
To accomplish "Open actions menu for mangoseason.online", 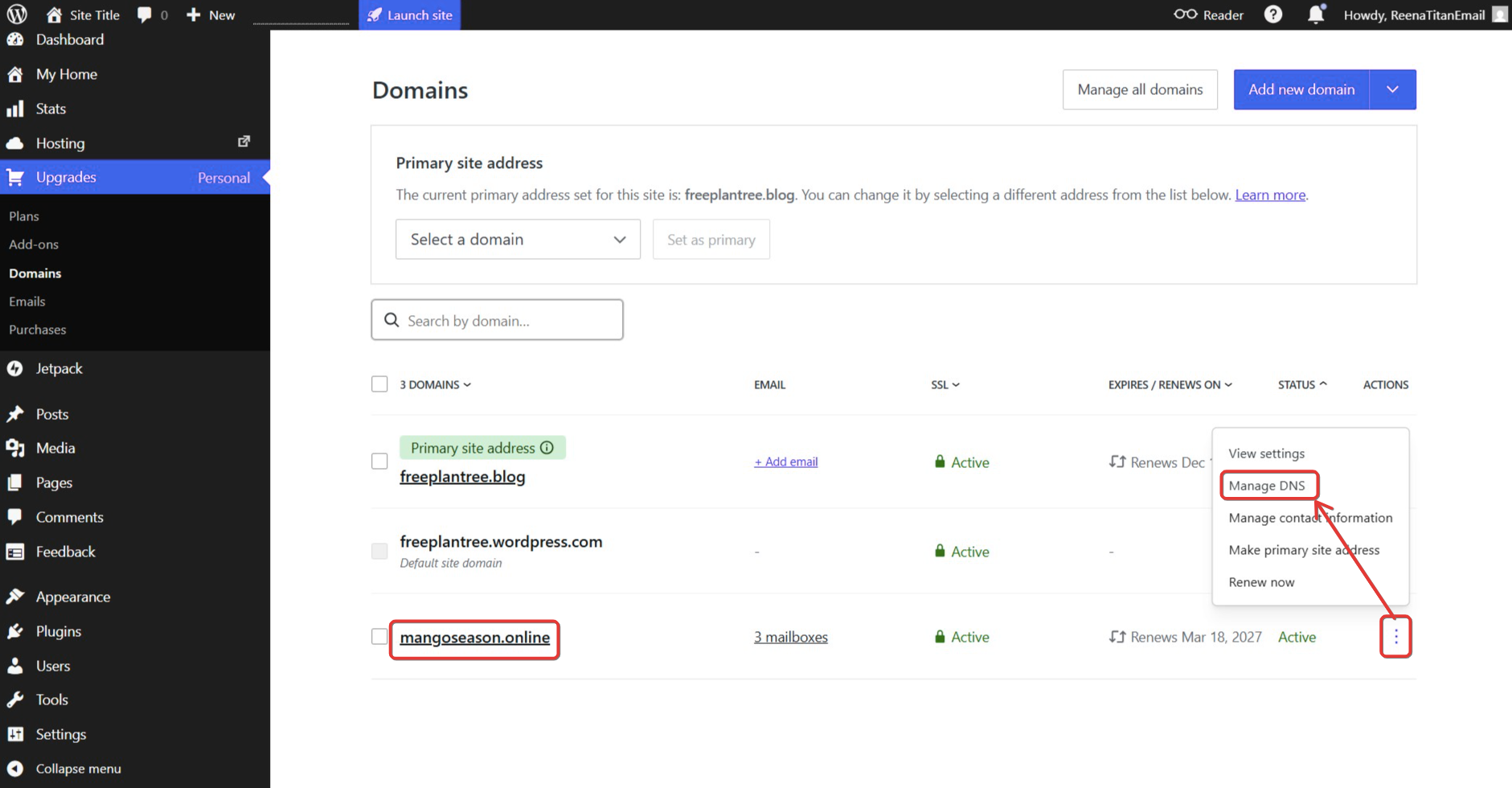I will coord(1396,637).
